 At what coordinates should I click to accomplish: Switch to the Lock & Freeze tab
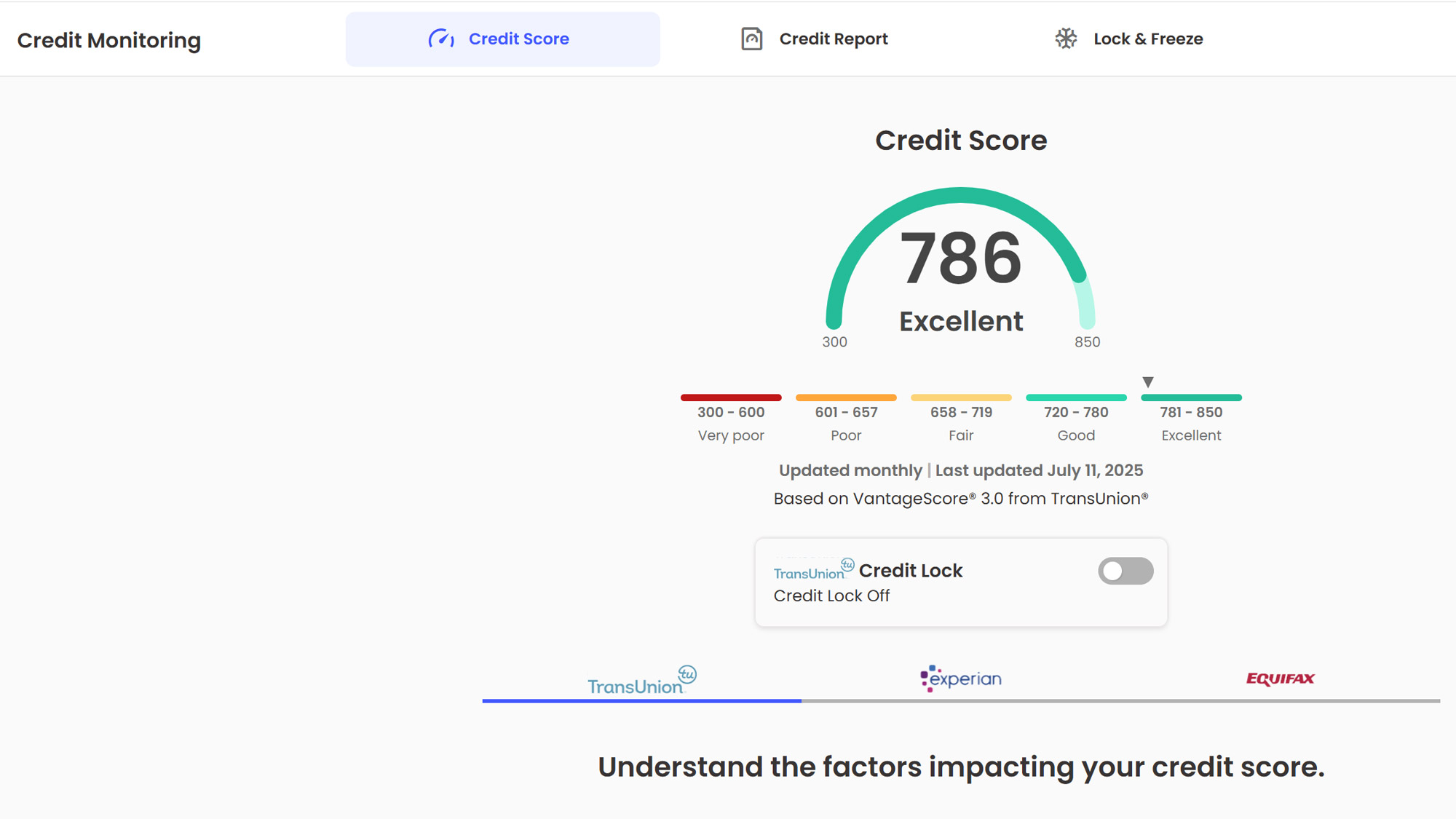click(1147, 39)
